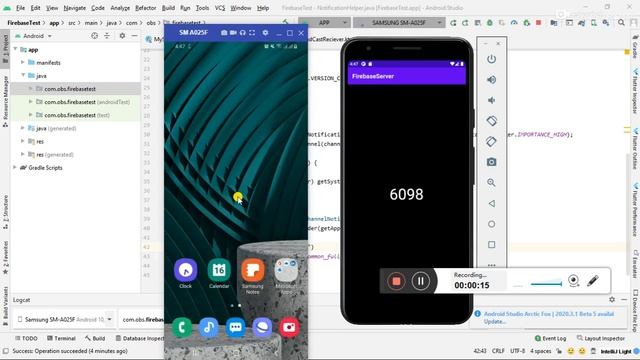Image resolution: width=640 pixels, height=360 pixels.
Task: Open the File menu
Action: point(20,8)
